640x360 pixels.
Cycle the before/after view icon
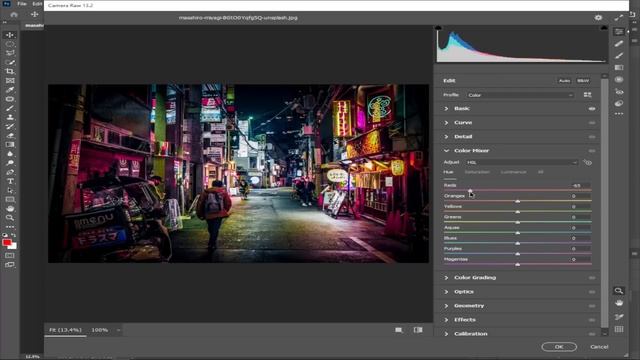click(418, 330)
